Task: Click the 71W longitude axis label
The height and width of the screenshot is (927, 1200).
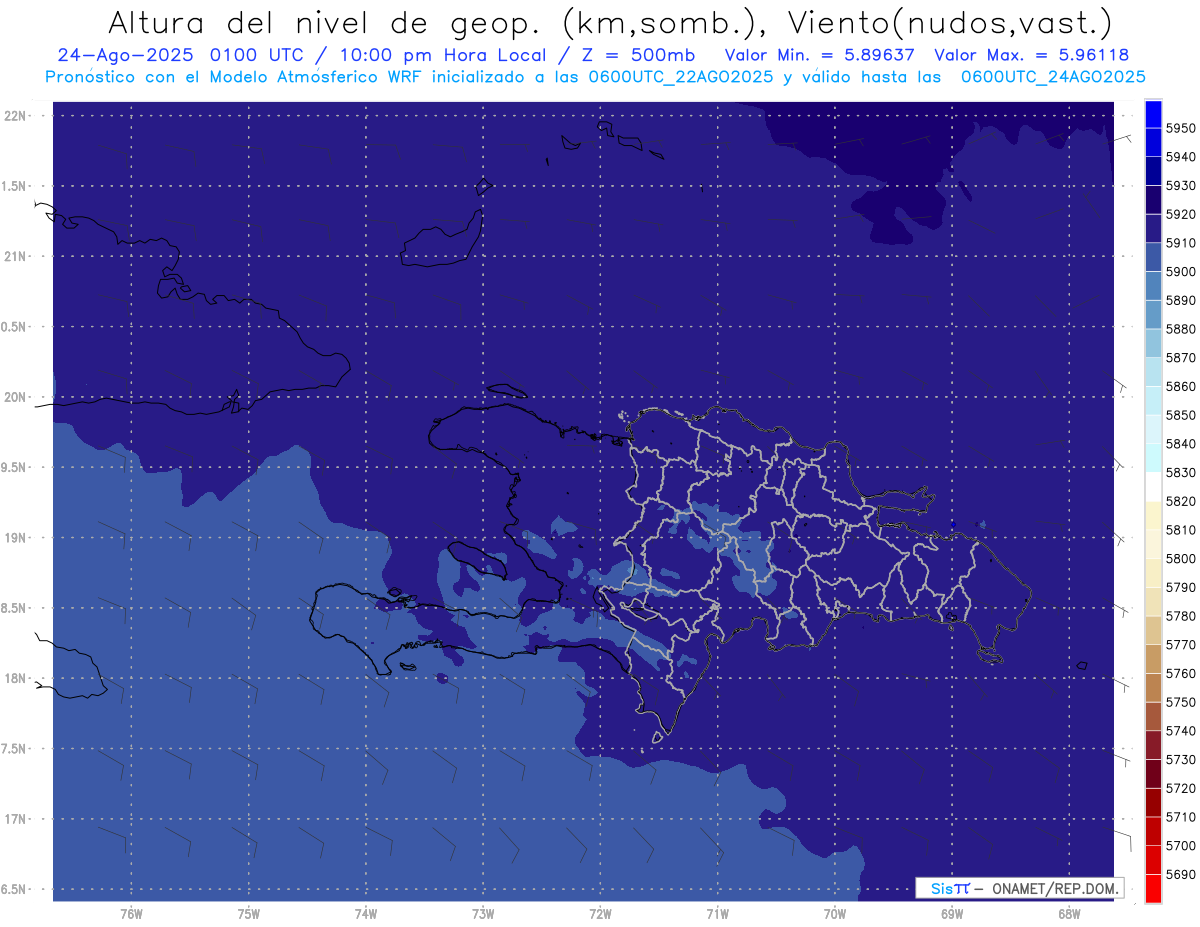Action: pyautogui.click(x=717, y=914)
